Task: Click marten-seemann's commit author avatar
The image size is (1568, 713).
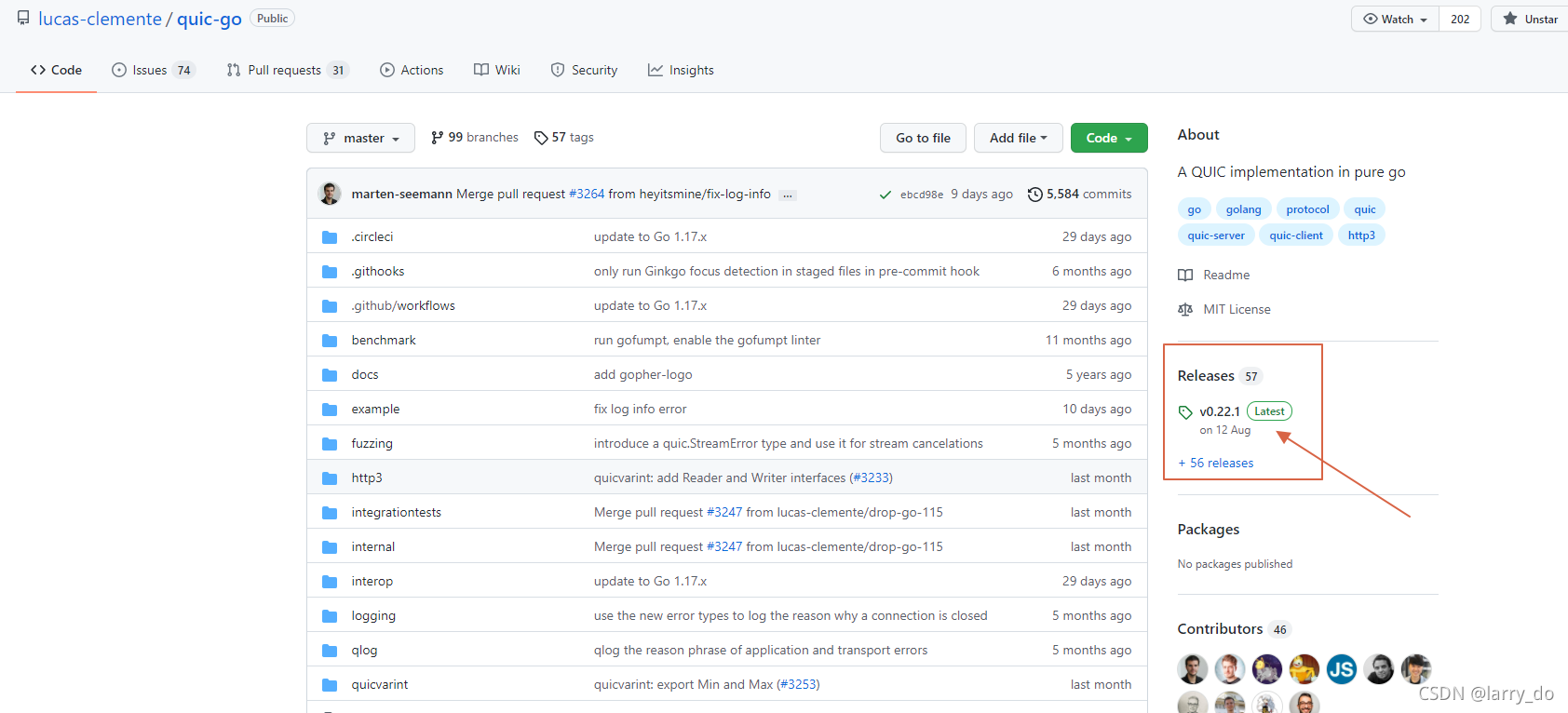Action: [x=330, y=194]
